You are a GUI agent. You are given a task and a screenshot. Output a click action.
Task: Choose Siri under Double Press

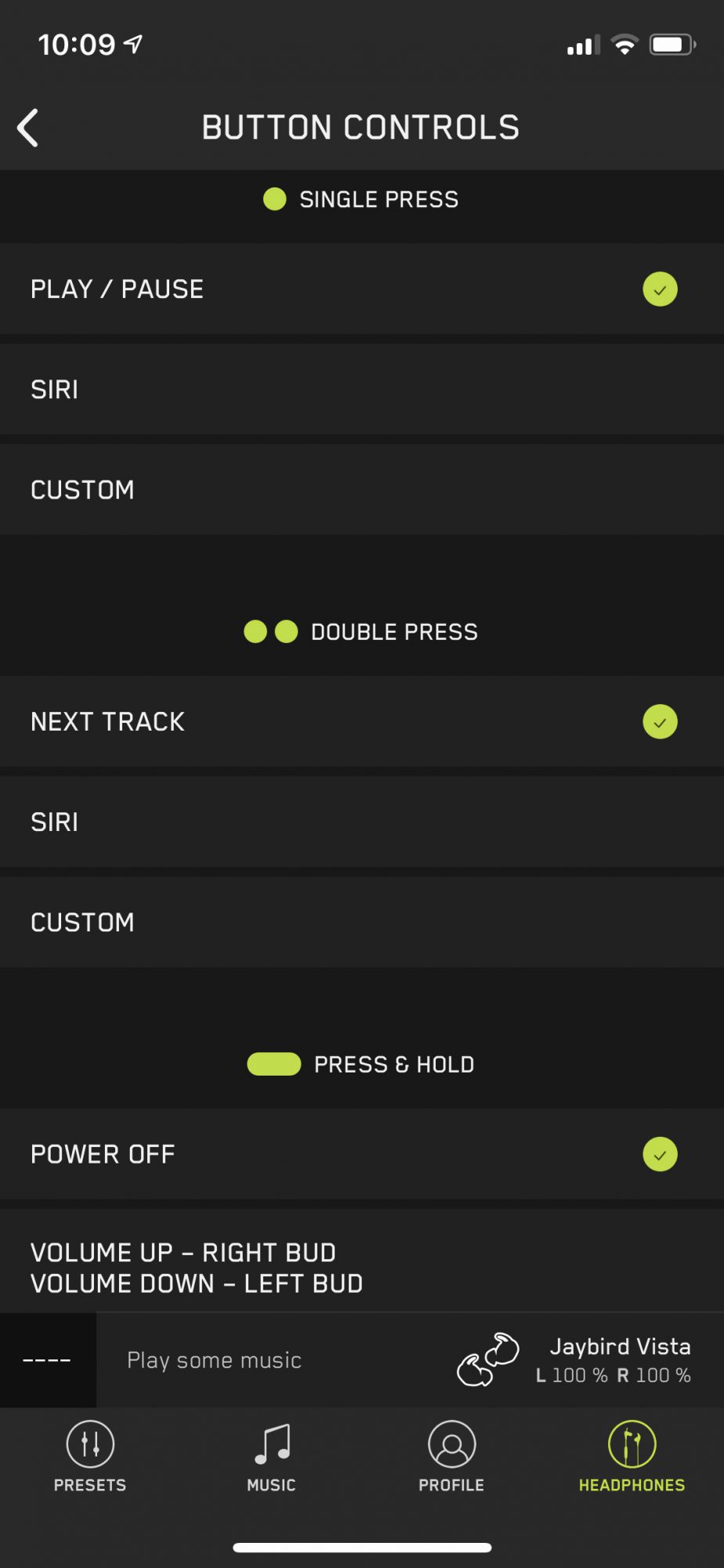pos(362,822)
